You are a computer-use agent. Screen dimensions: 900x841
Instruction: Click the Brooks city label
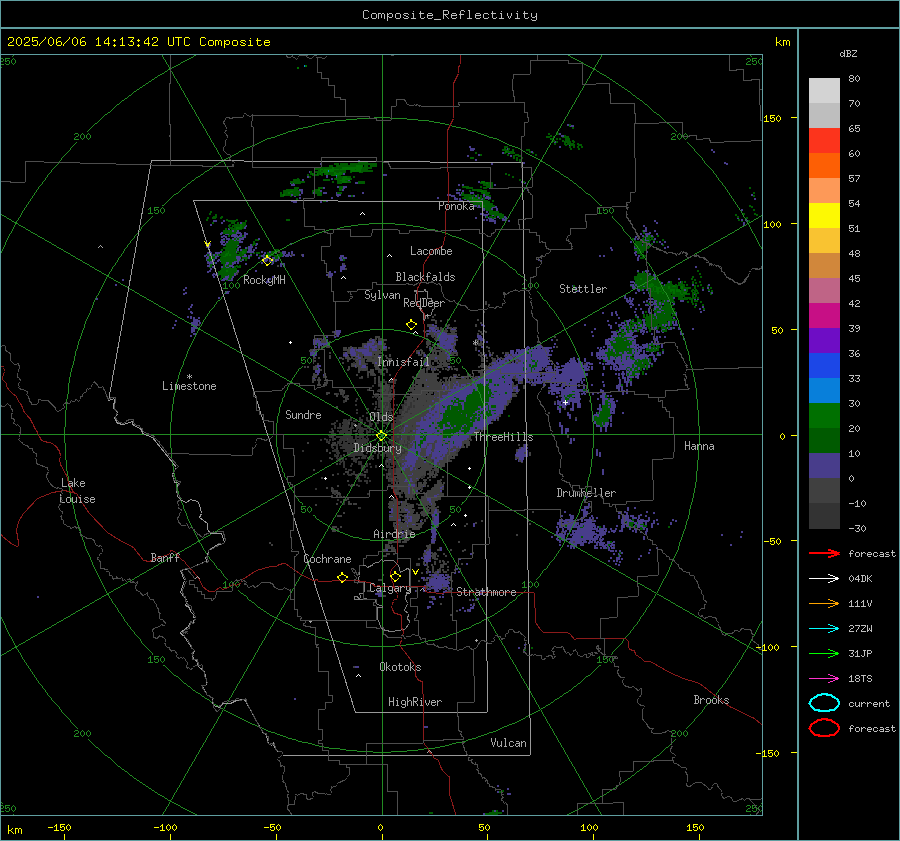[711, 700]
